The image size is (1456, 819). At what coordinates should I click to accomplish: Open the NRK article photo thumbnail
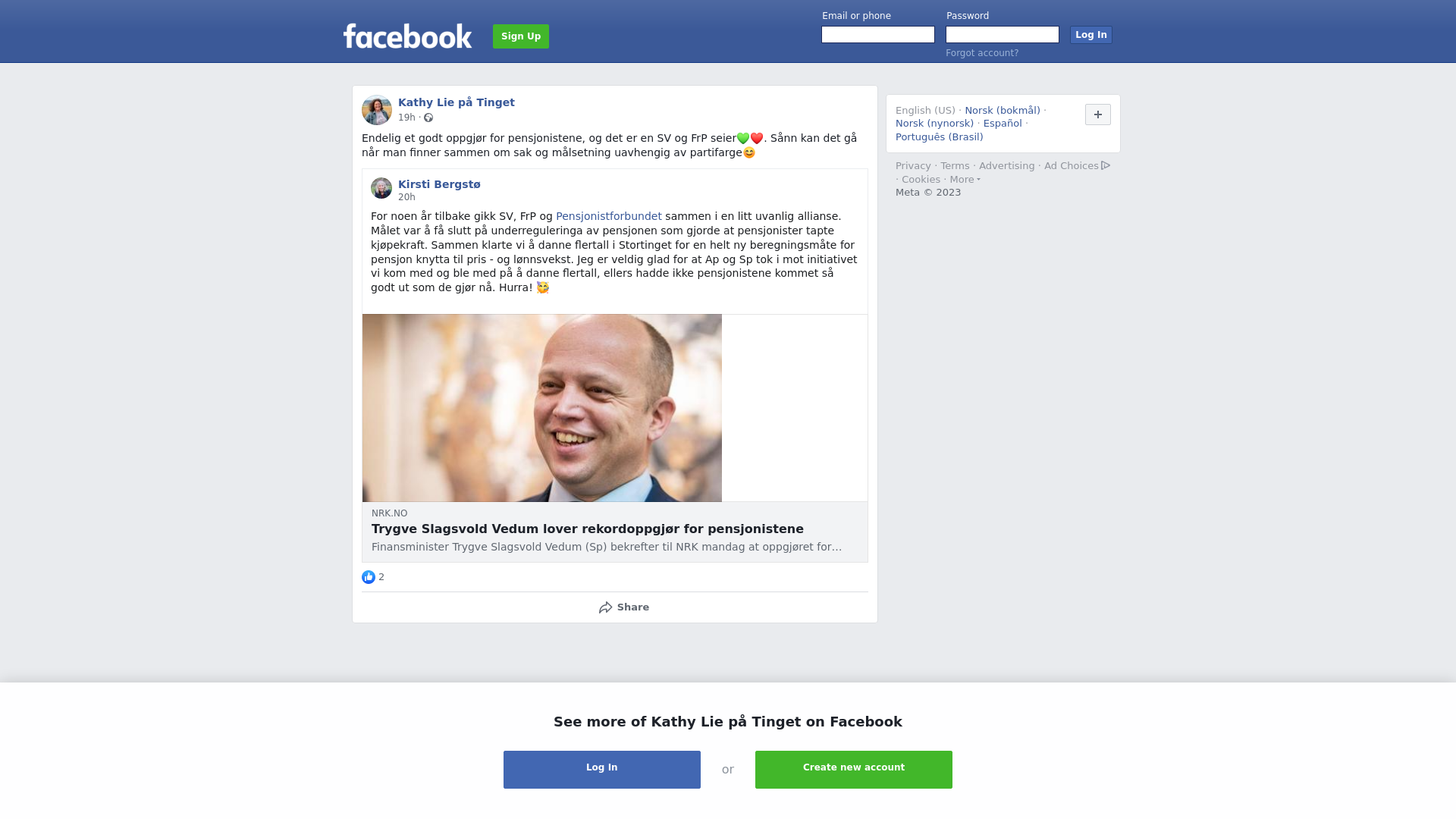tap(542, 408)
